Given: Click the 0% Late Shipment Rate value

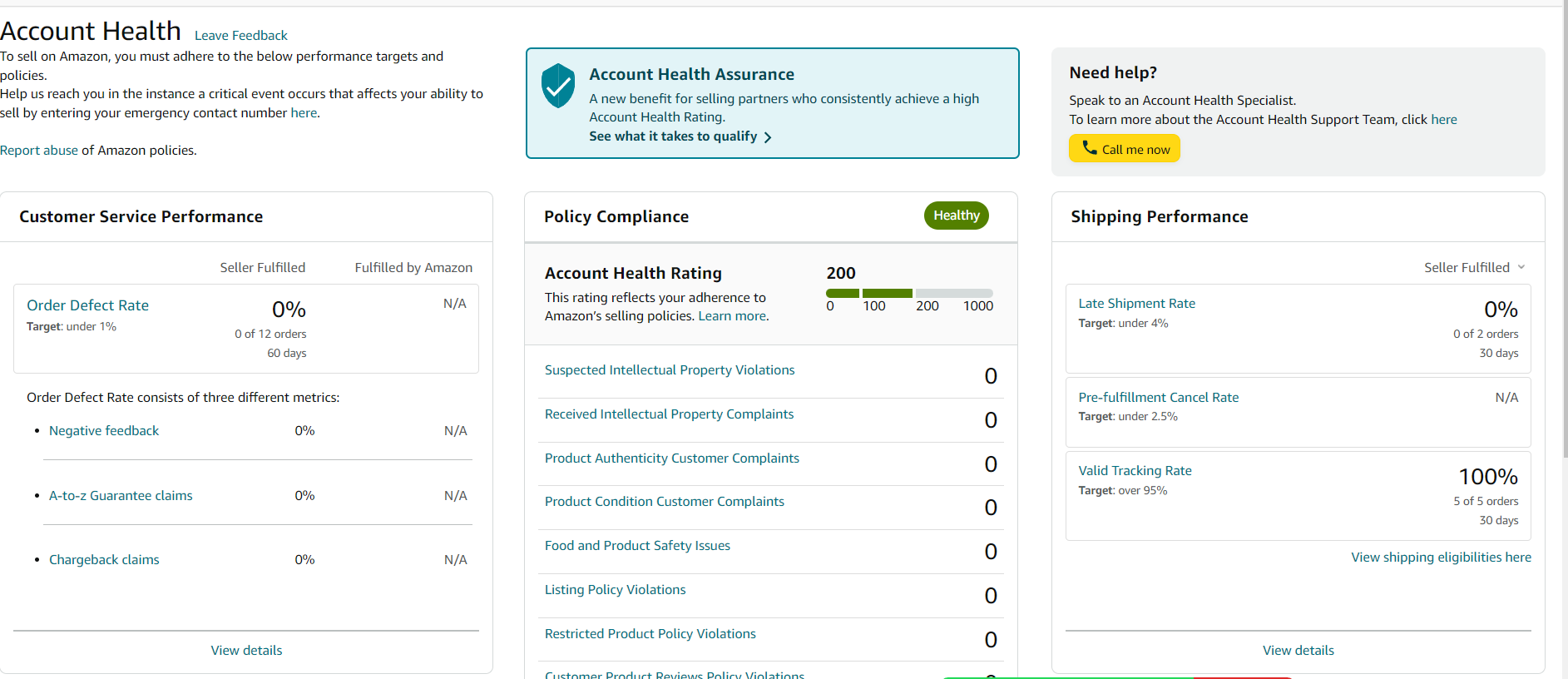Looking at the screenshot, I should (1501, 310).
